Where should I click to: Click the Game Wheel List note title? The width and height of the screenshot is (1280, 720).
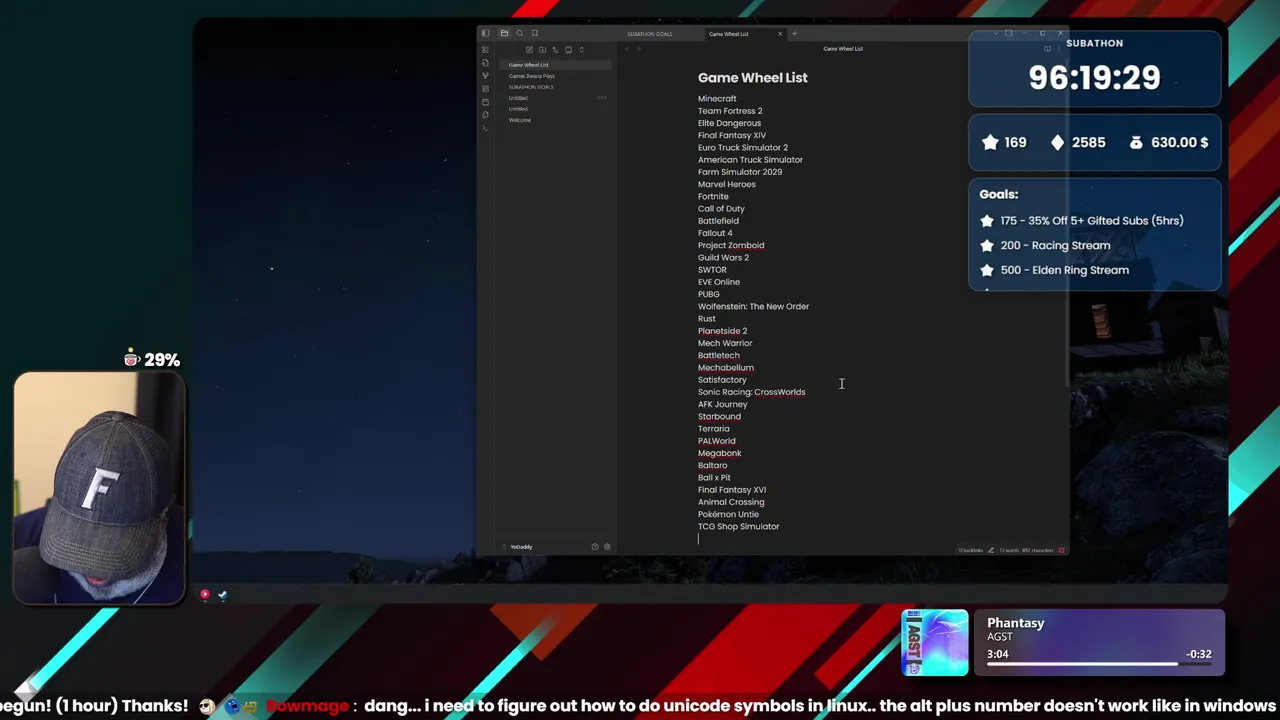(752, 78)
